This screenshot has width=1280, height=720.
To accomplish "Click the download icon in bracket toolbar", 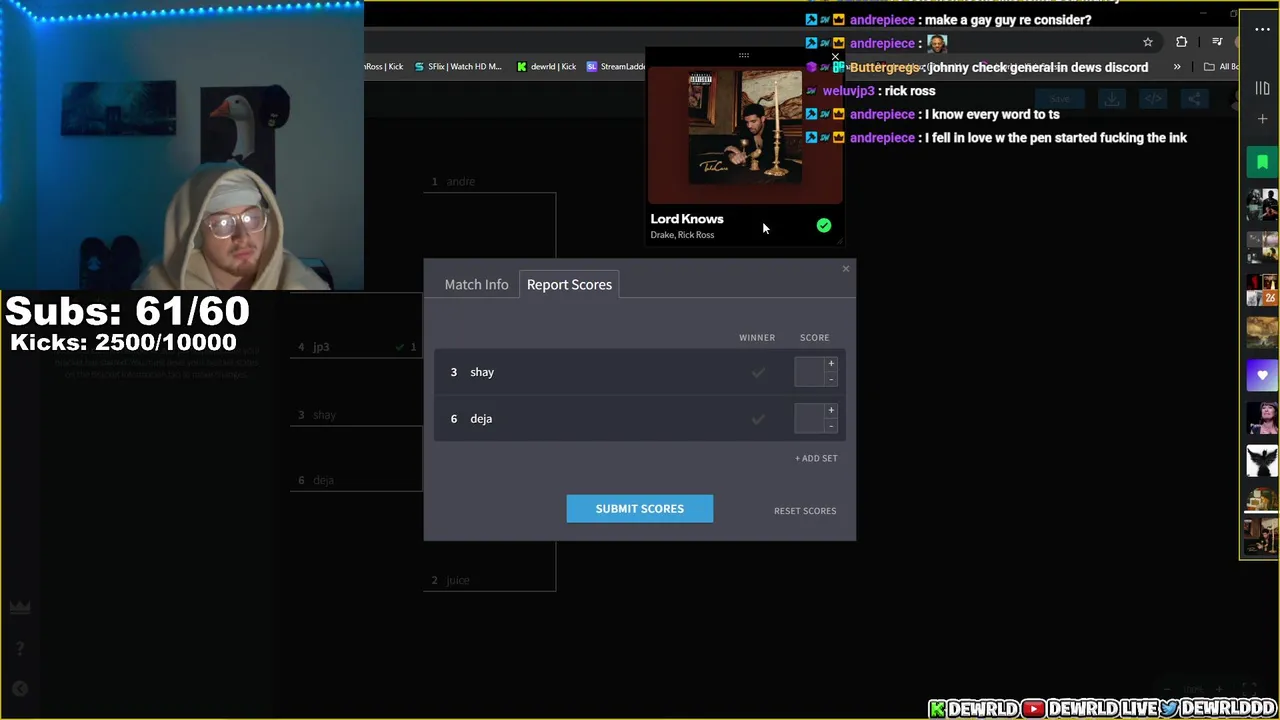I will 1111,99.
